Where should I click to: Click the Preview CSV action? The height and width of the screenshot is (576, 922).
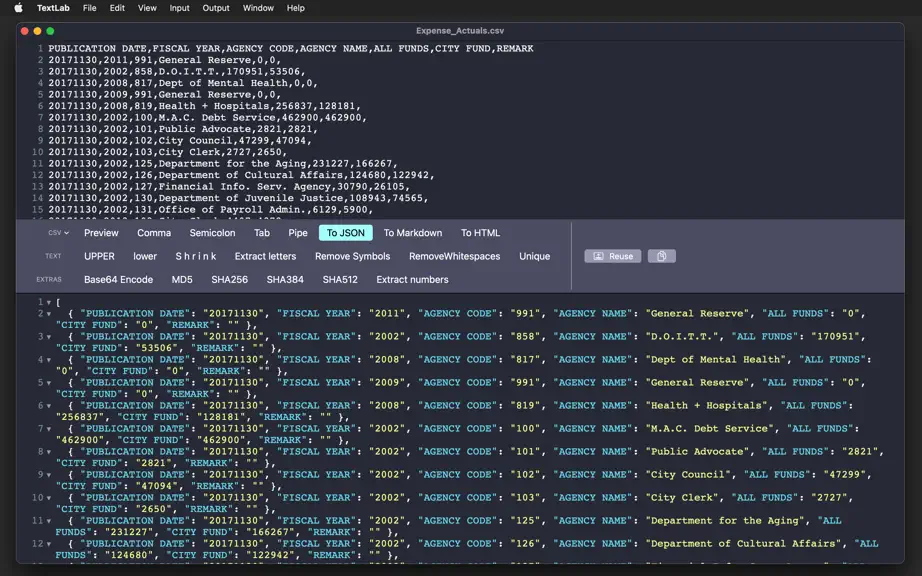point(101,233)
